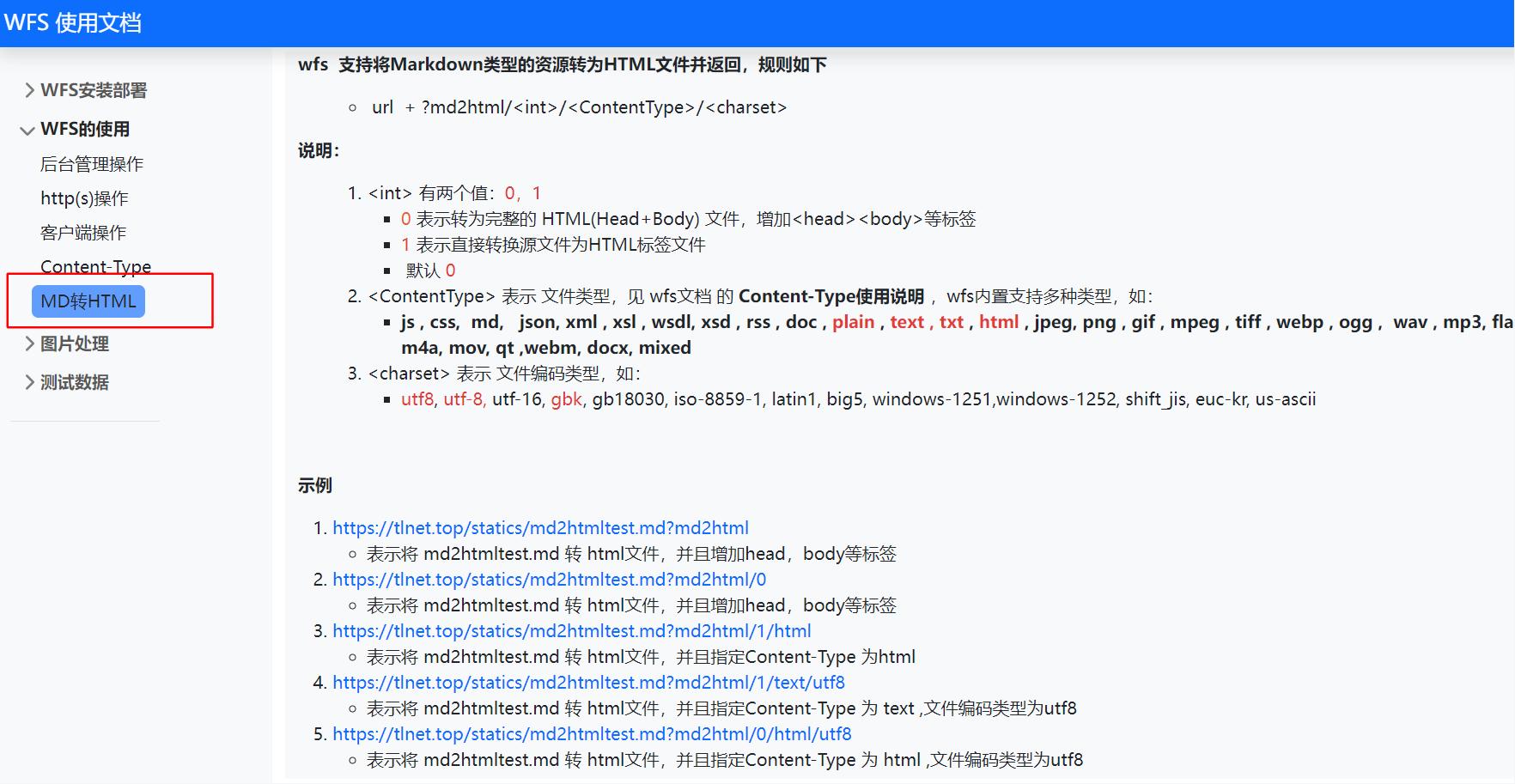The width and height of the screenshot is (1515, 784).
Task: Click the <charset> 表示 文件编码类型 line
Action: (504, 374)
